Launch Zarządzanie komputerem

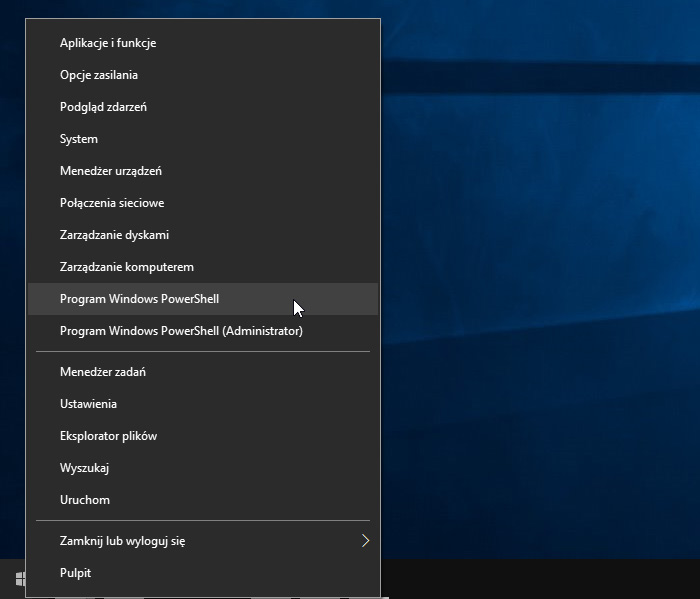click(x=203, y=267)
